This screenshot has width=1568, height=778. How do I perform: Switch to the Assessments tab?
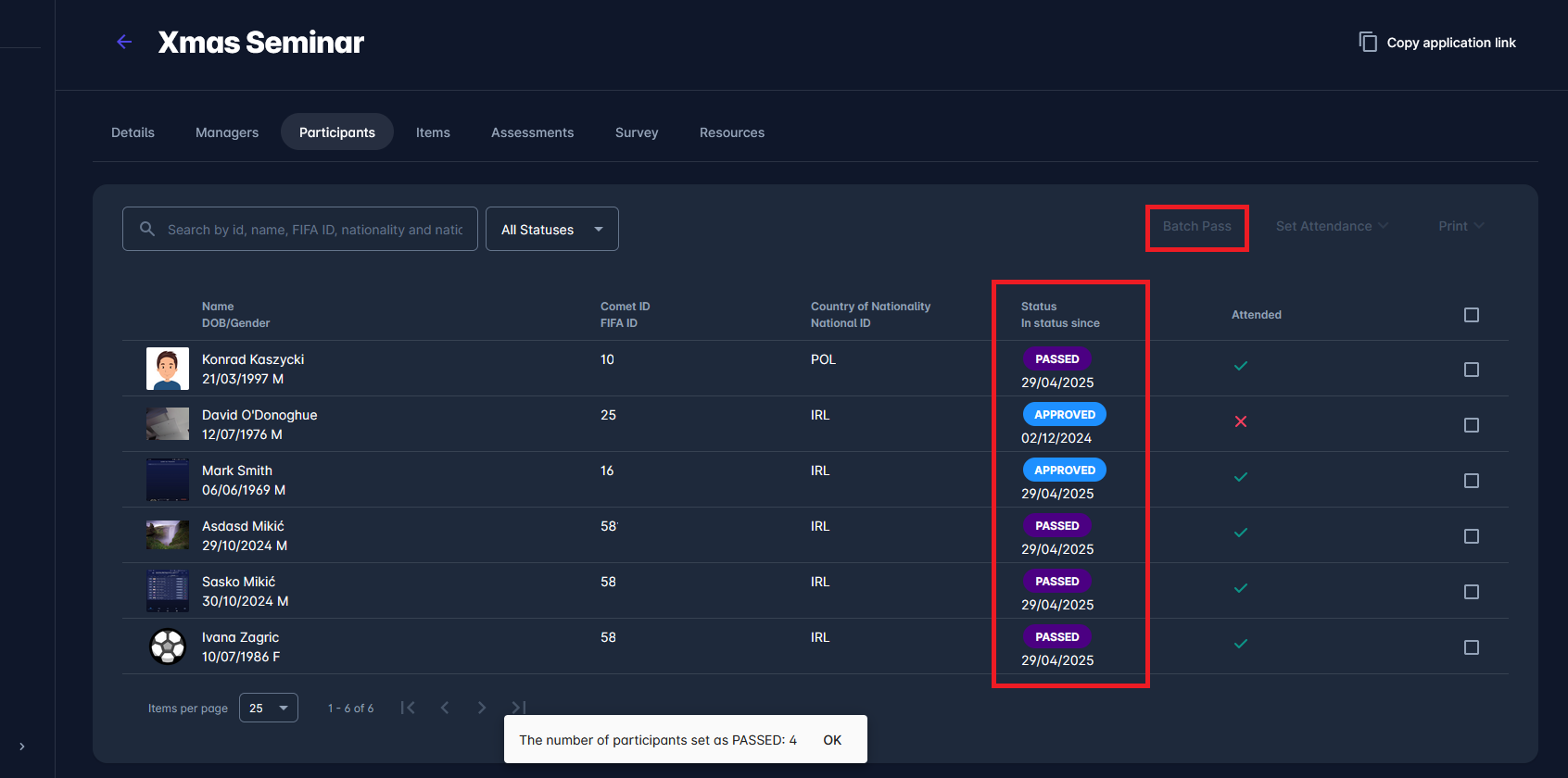(x=532, y=132)
